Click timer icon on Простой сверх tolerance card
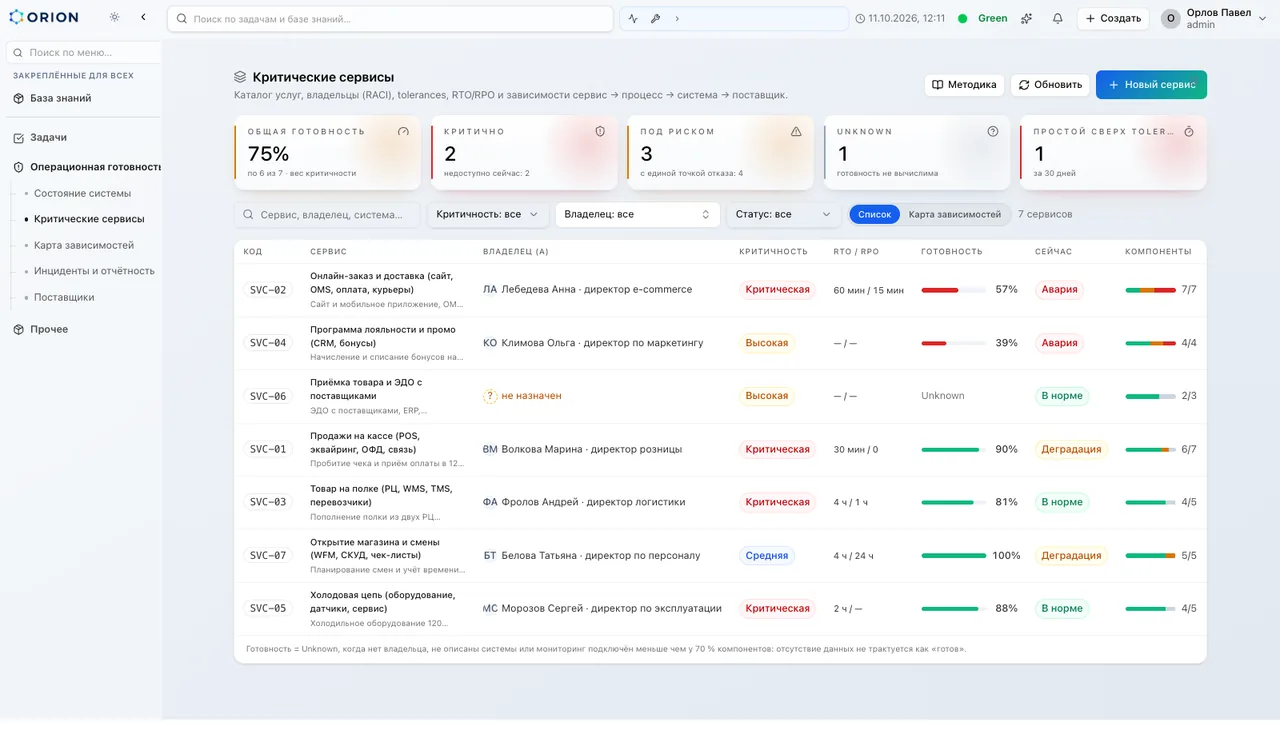1280x738 pixels. click(x=1189, y=131)
